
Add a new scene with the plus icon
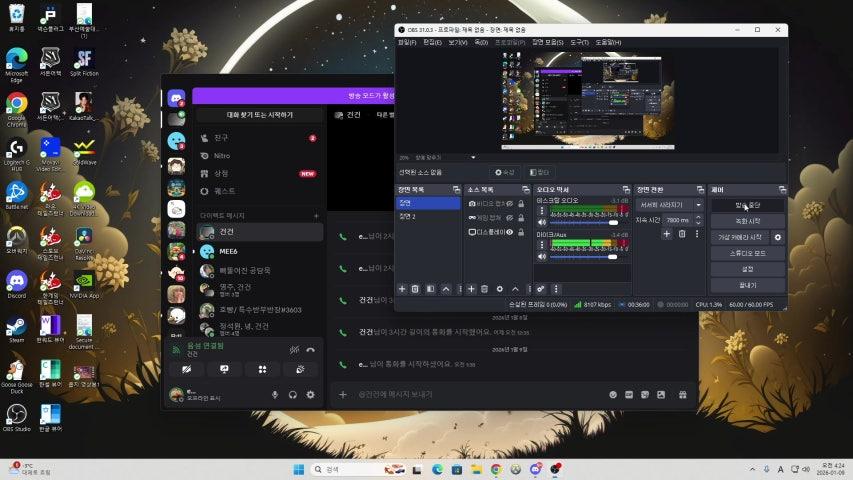pyautogui.click(x=402, y=289)
